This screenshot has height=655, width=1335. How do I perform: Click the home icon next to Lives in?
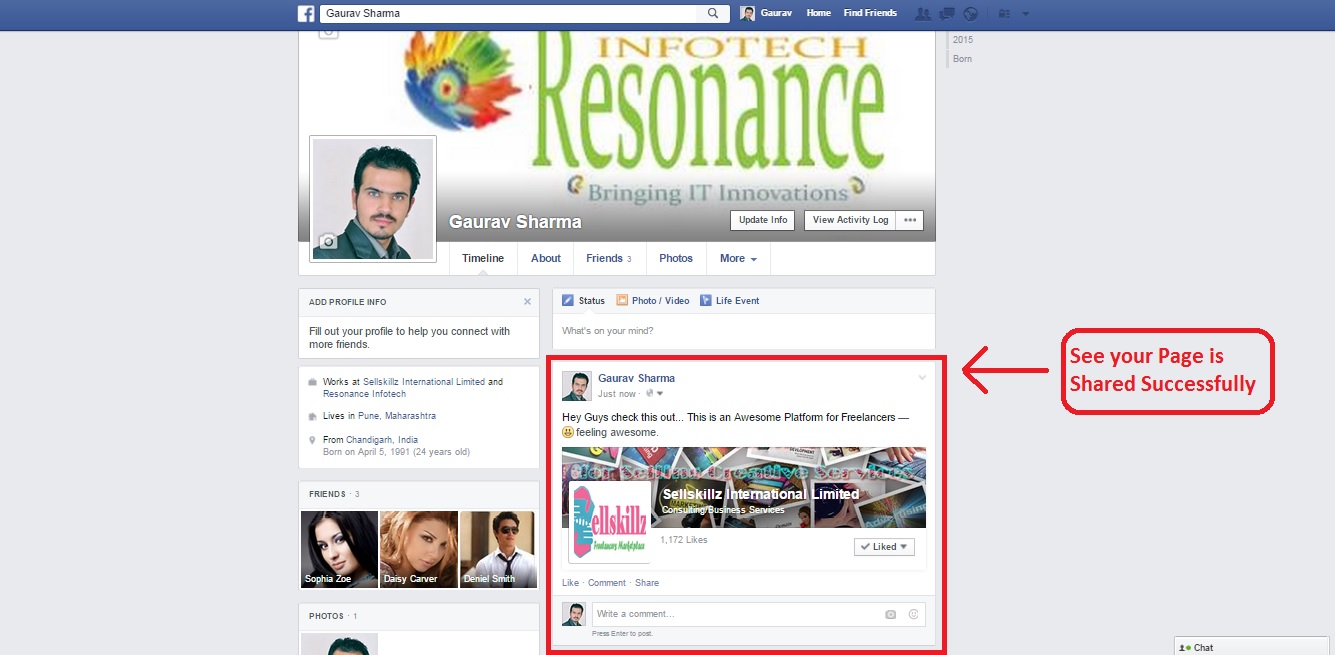pyautogui.click(x=313, y=416)
